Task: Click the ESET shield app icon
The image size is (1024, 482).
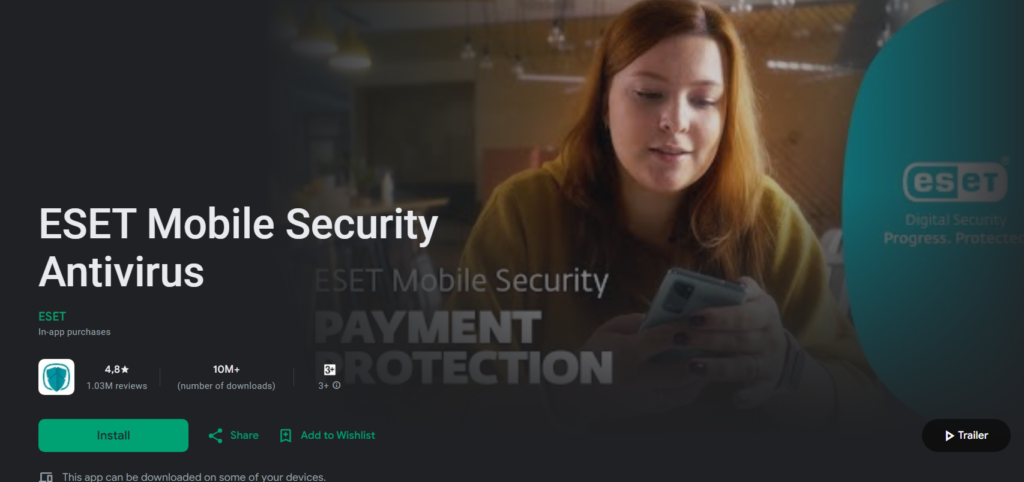Action: coord(56,377)
